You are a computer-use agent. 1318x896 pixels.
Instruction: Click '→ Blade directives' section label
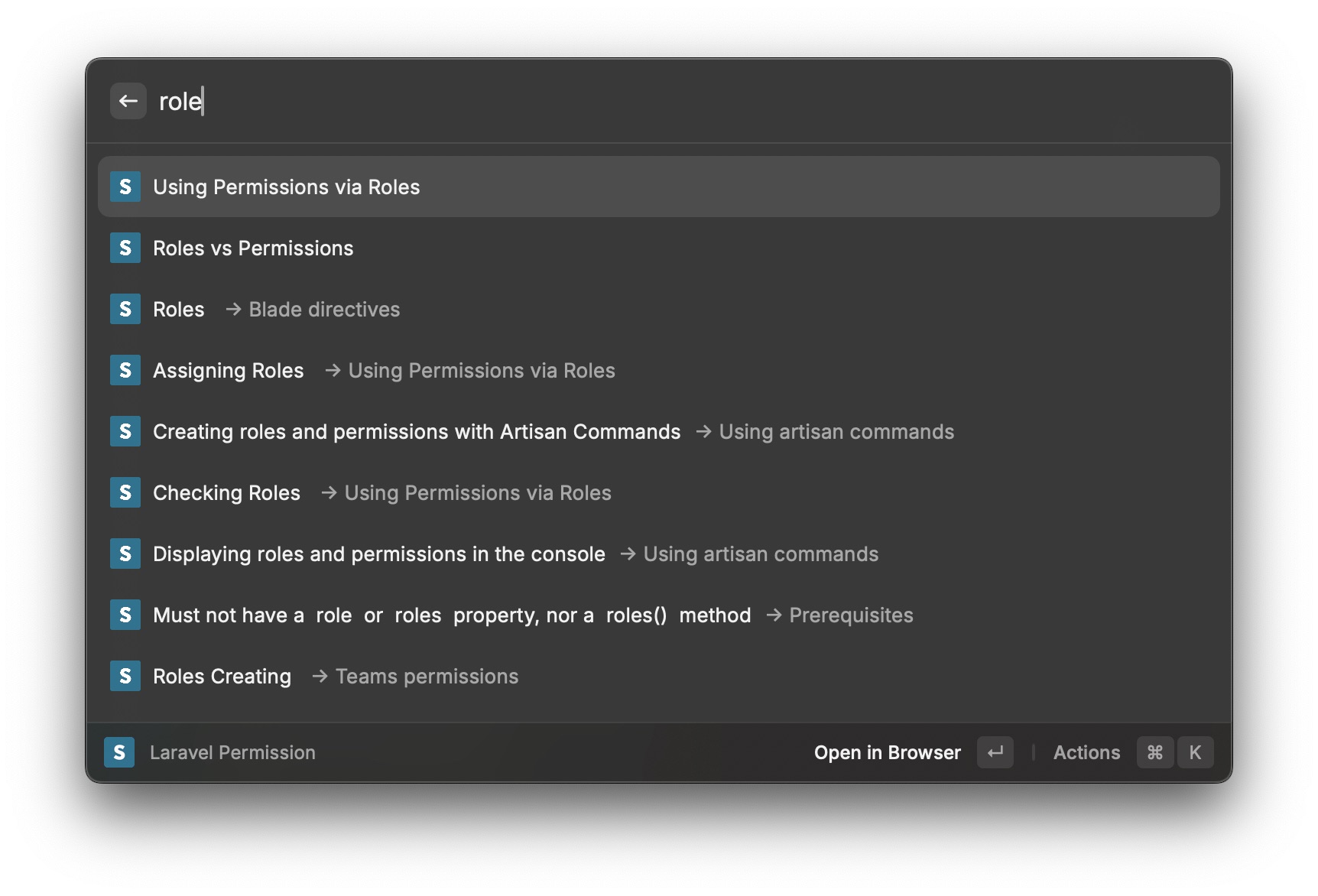click(x=313, y=309)
